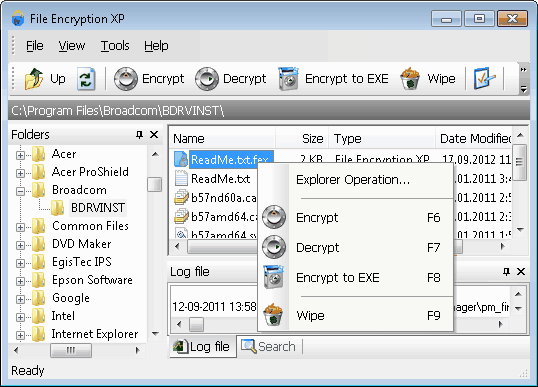Image resolution: width=538 pixels, height=387 pixels.
Task: Select the Common Files folder label
Action: coord(90,226)
